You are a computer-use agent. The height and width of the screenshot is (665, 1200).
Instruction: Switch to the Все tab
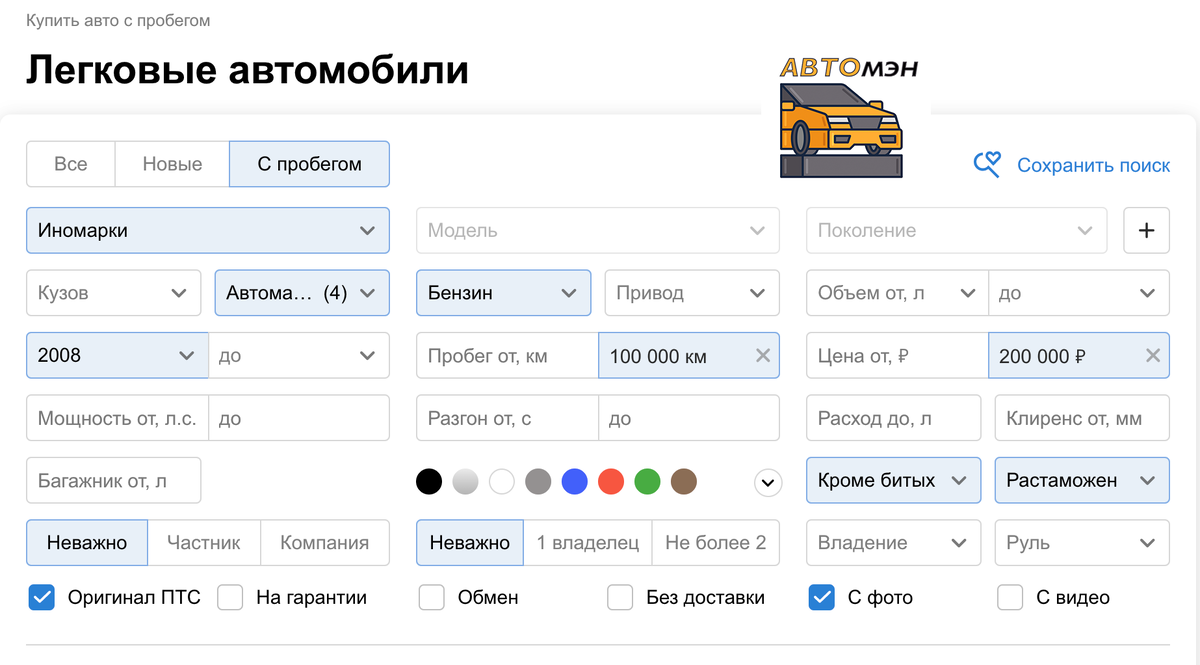click(70, 163)
